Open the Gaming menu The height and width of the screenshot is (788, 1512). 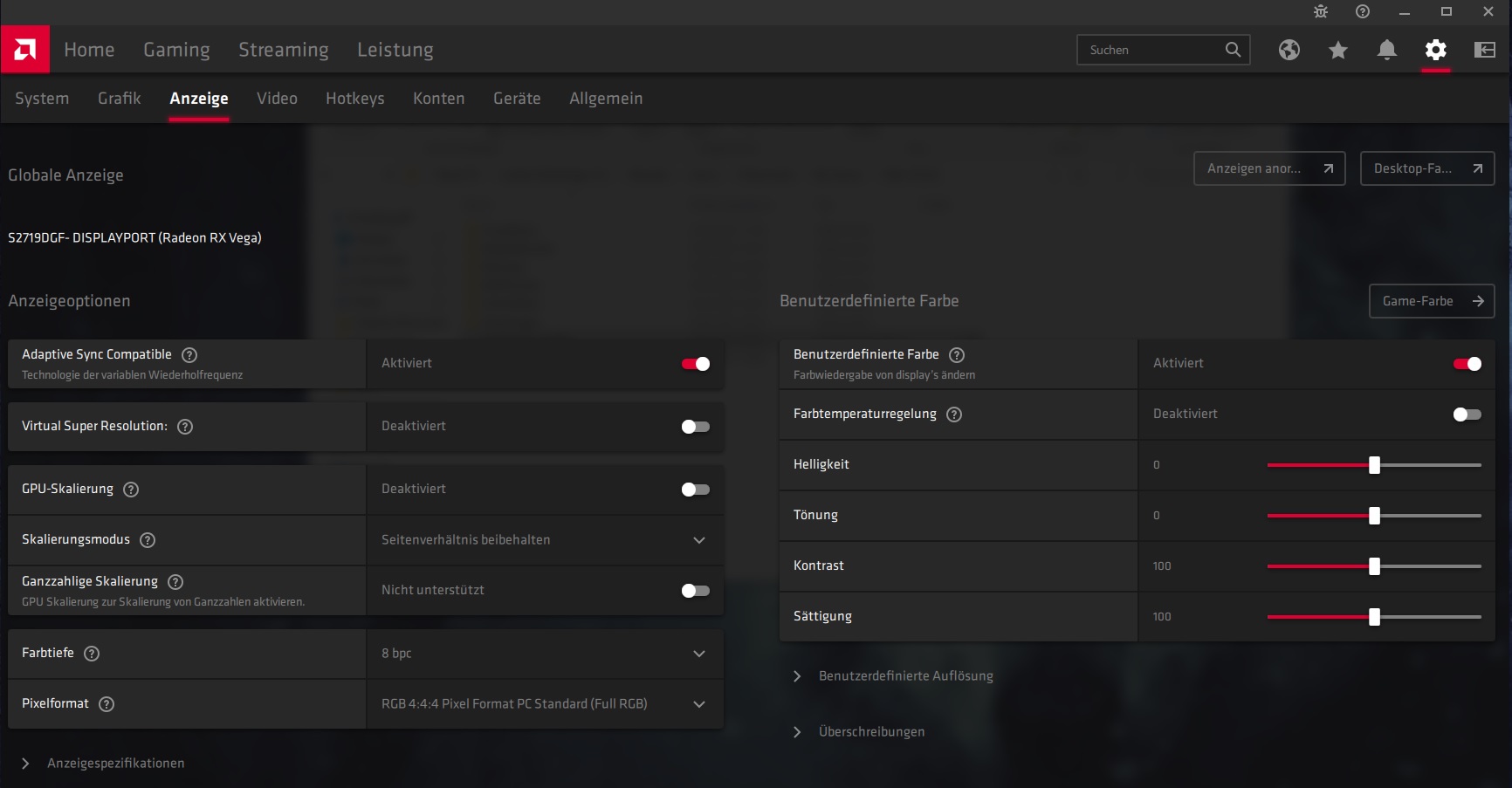(x=176, y=50)
